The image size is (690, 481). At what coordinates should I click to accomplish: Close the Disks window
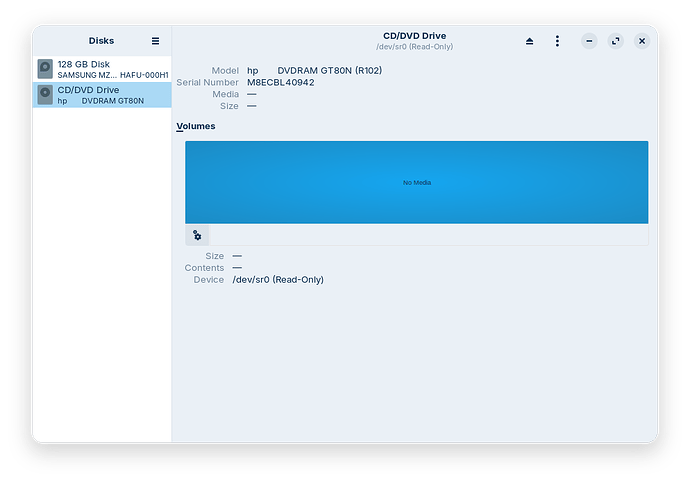tap(642, 41)
